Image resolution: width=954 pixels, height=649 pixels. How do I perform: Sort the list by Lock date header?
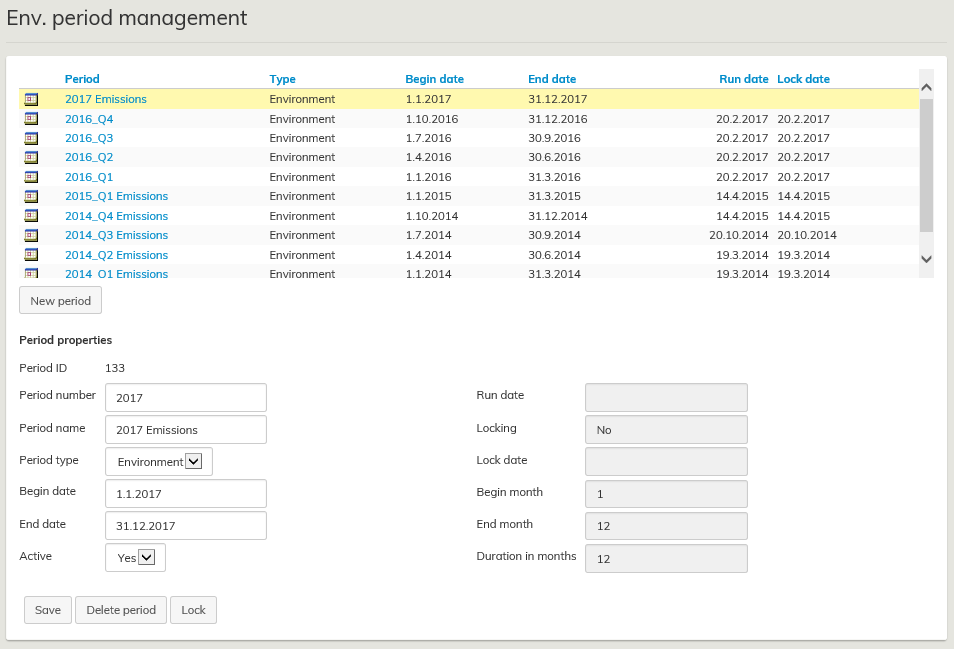pos(803,79)
